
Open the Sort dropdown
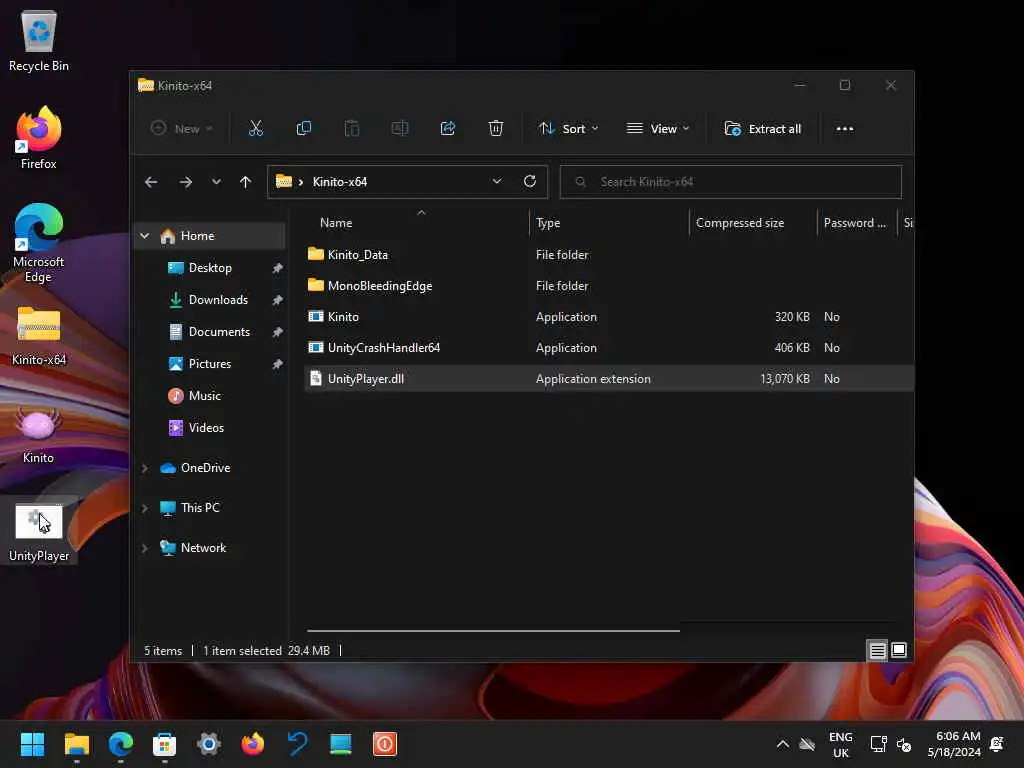tap(568, 129)
